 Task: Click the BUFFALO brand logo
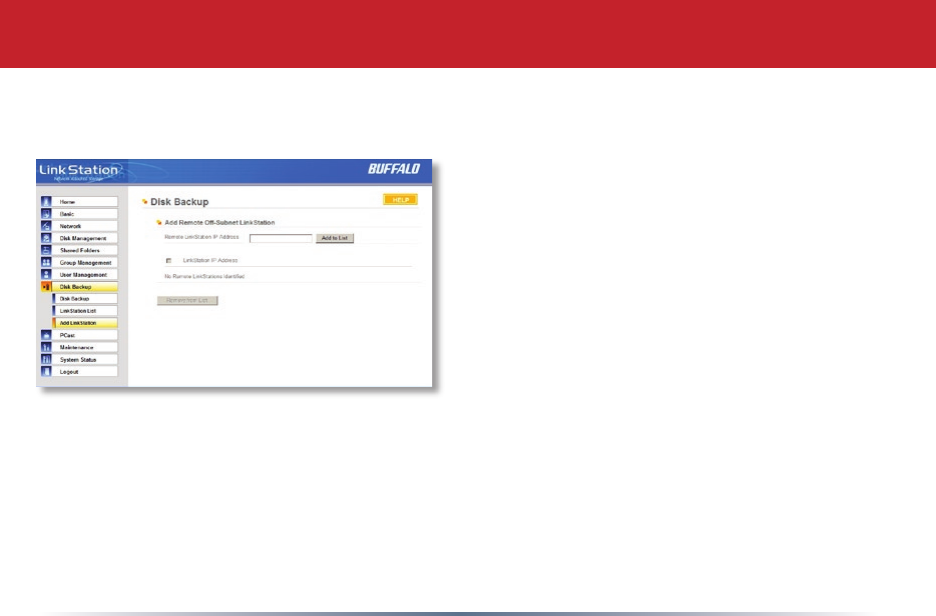point(394,169)
